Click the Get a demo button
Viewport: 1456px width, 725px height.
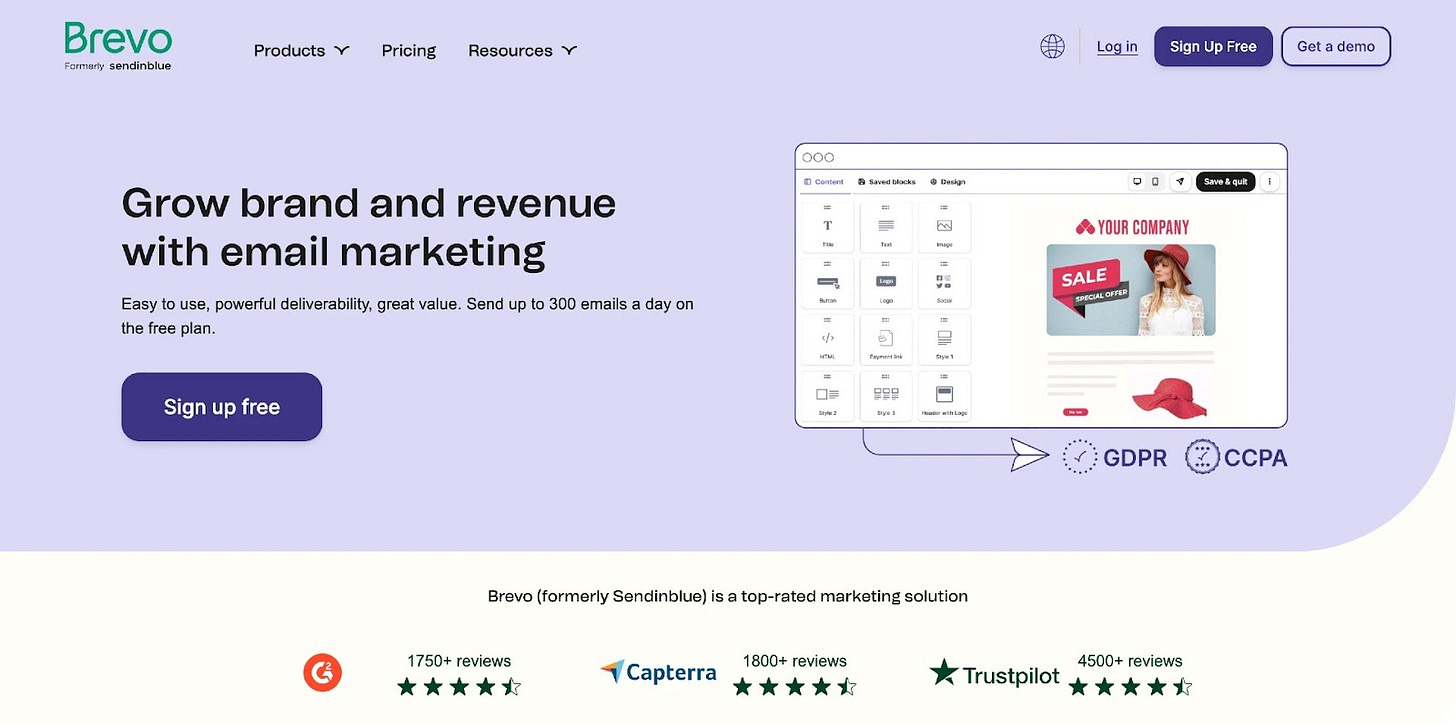click(1336, 46)
